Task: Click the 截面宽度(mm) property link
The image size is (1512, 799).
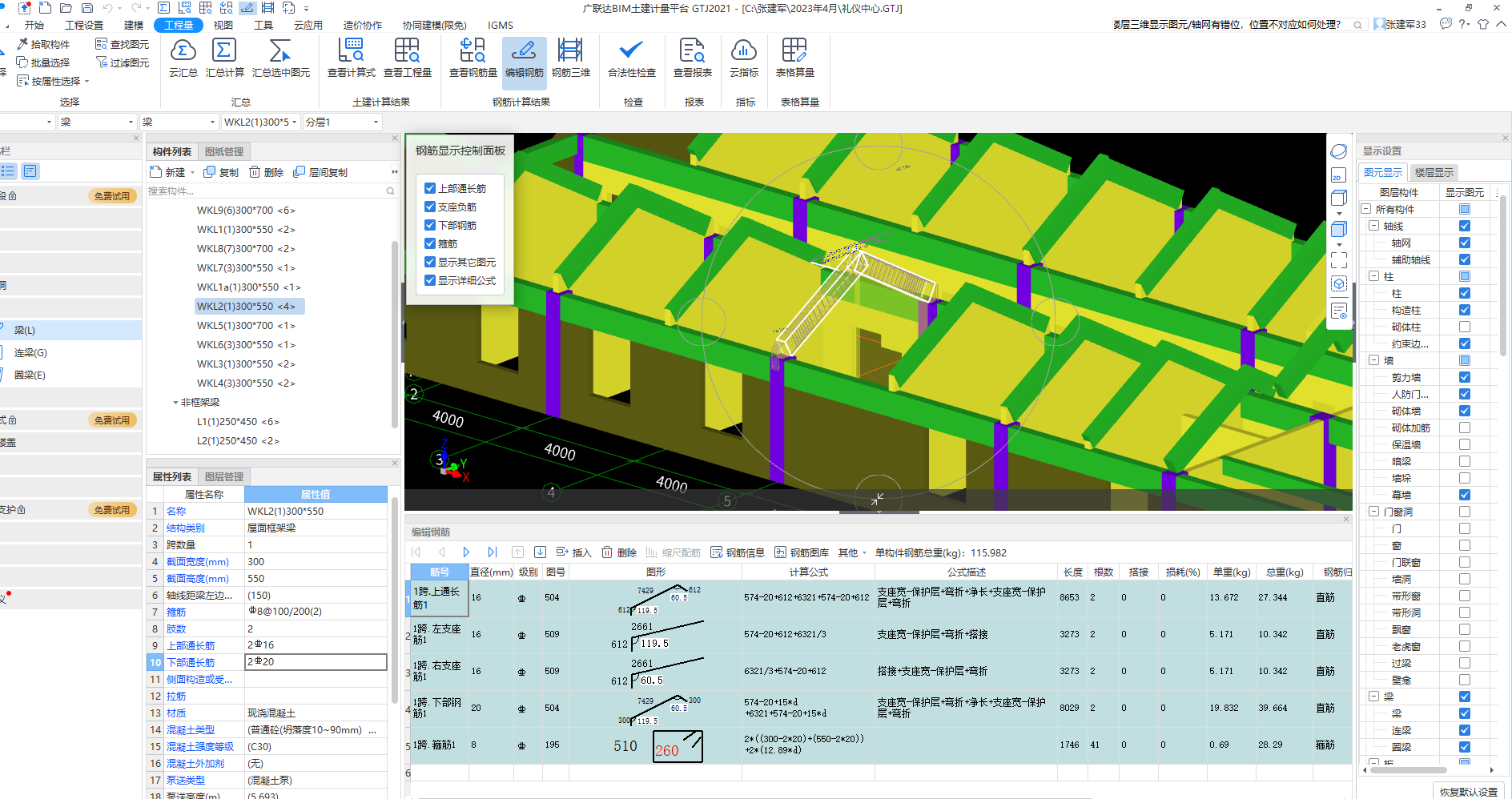Action: click(x=198, y=561)
